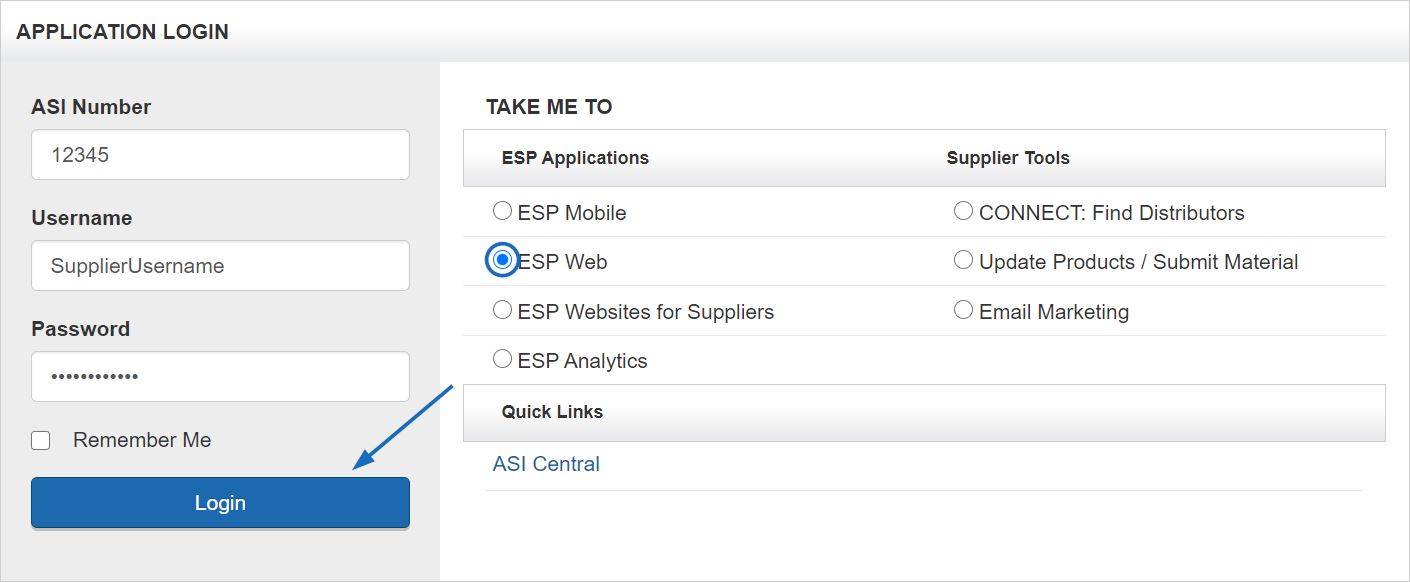Enable the Remember Me checkbox
1410x582 pixels.
40,439
